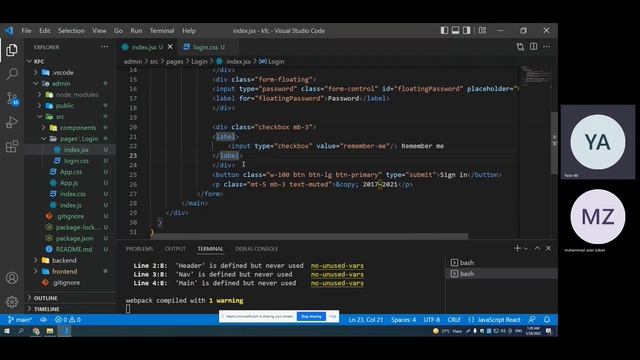Toggle the primary side bar layout icon
This screenshot has width=640, height=360.
pos(444,30)
